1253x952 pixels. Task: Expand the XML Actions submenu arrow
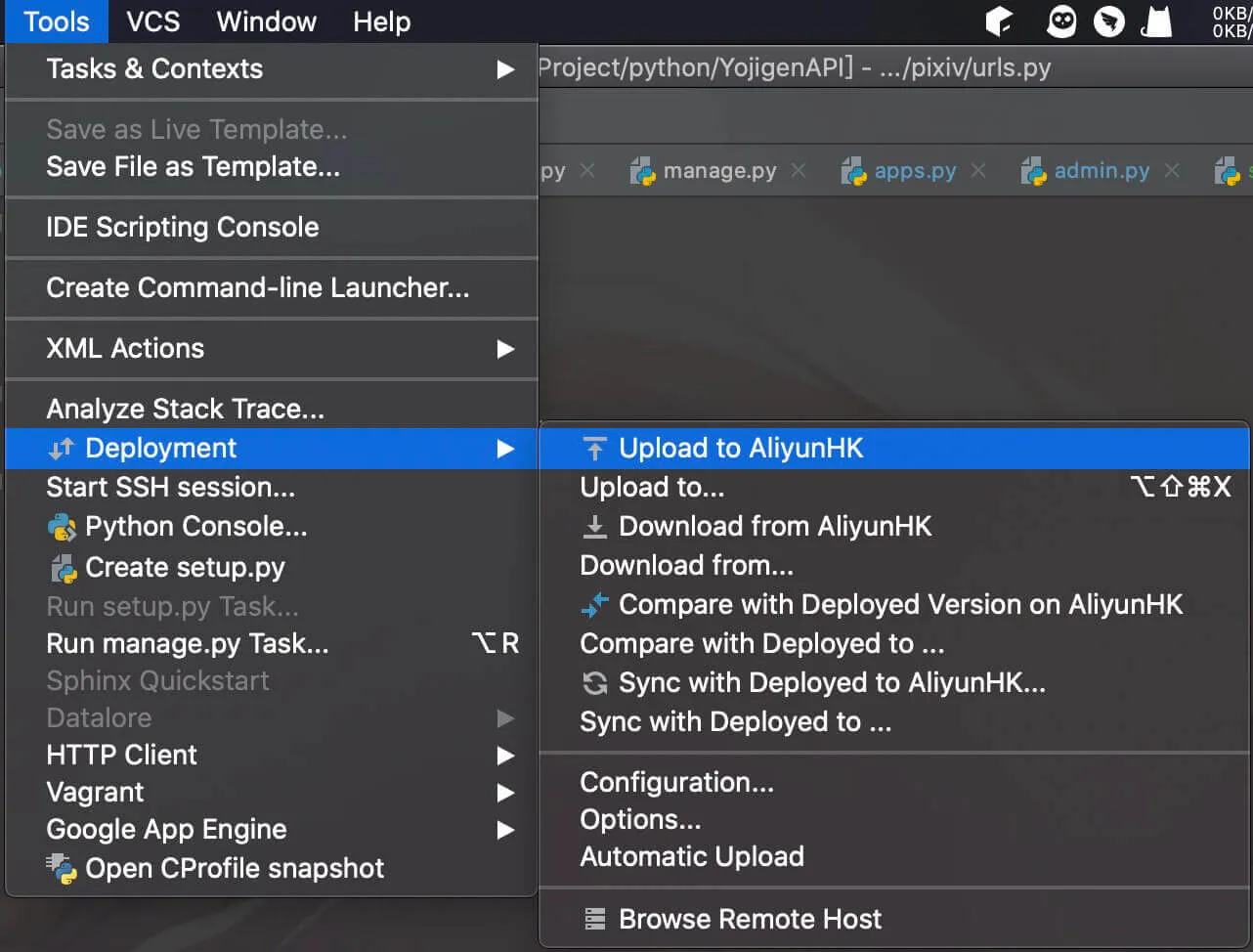tap(504, 349)
